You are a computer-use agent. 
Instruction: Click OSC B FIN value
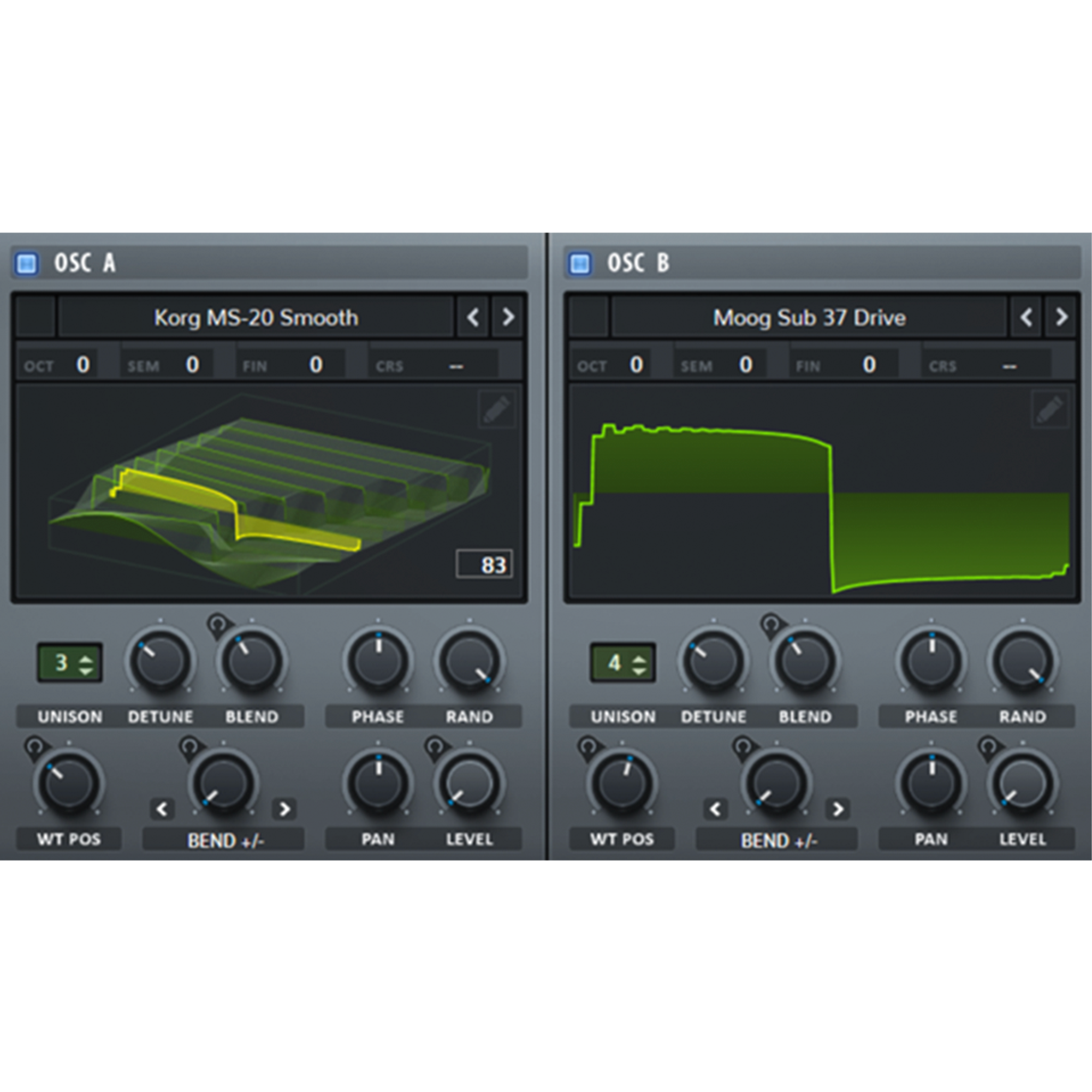coord(869,365)
